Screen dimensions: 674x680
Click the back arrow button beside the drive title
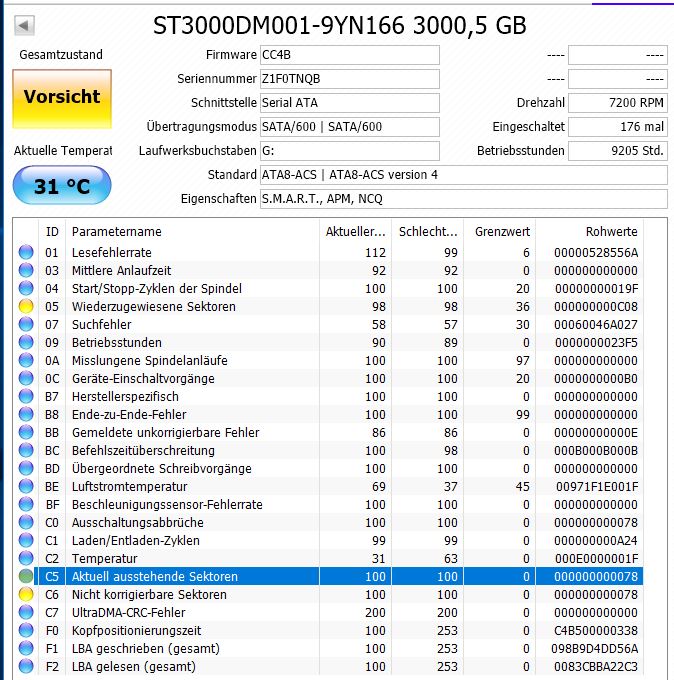24,26
